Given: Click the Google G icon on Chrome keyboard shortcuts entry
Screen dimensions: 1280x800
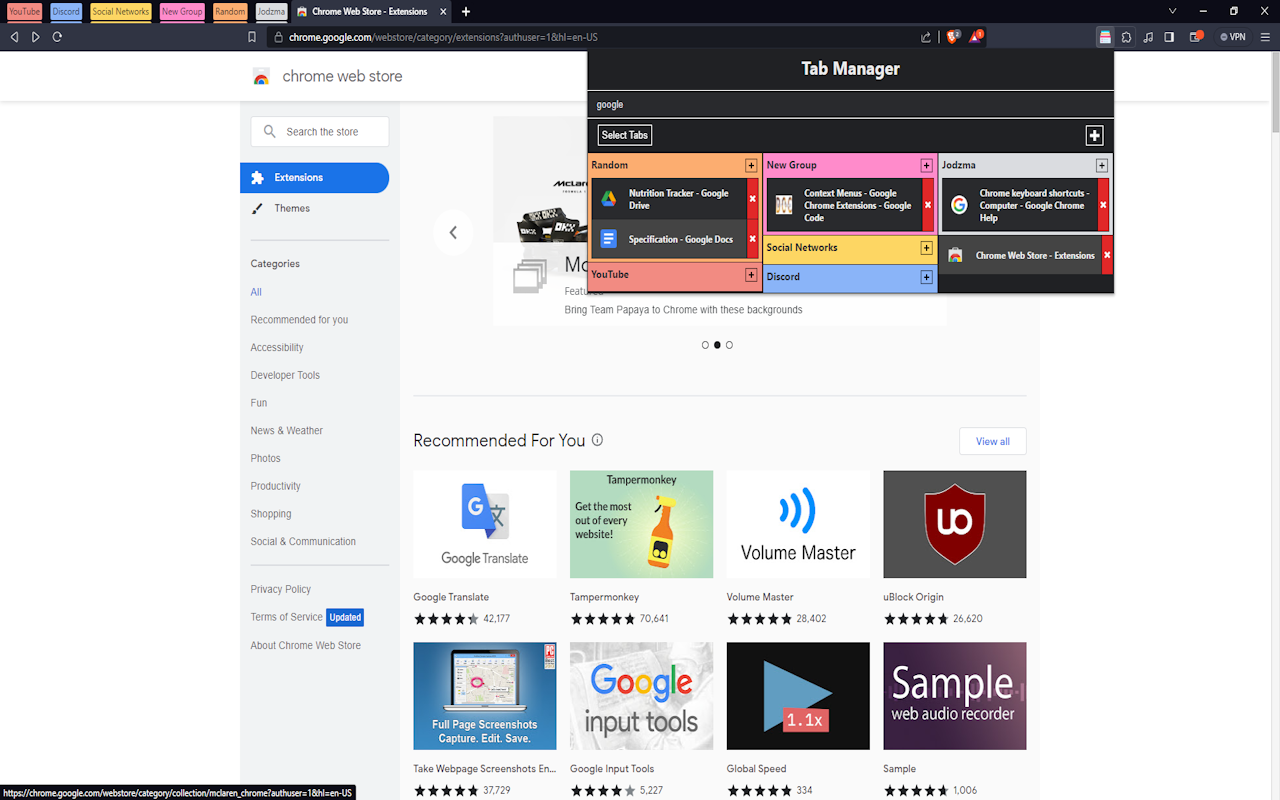Looking at the screenshot, I should (958, 205).
